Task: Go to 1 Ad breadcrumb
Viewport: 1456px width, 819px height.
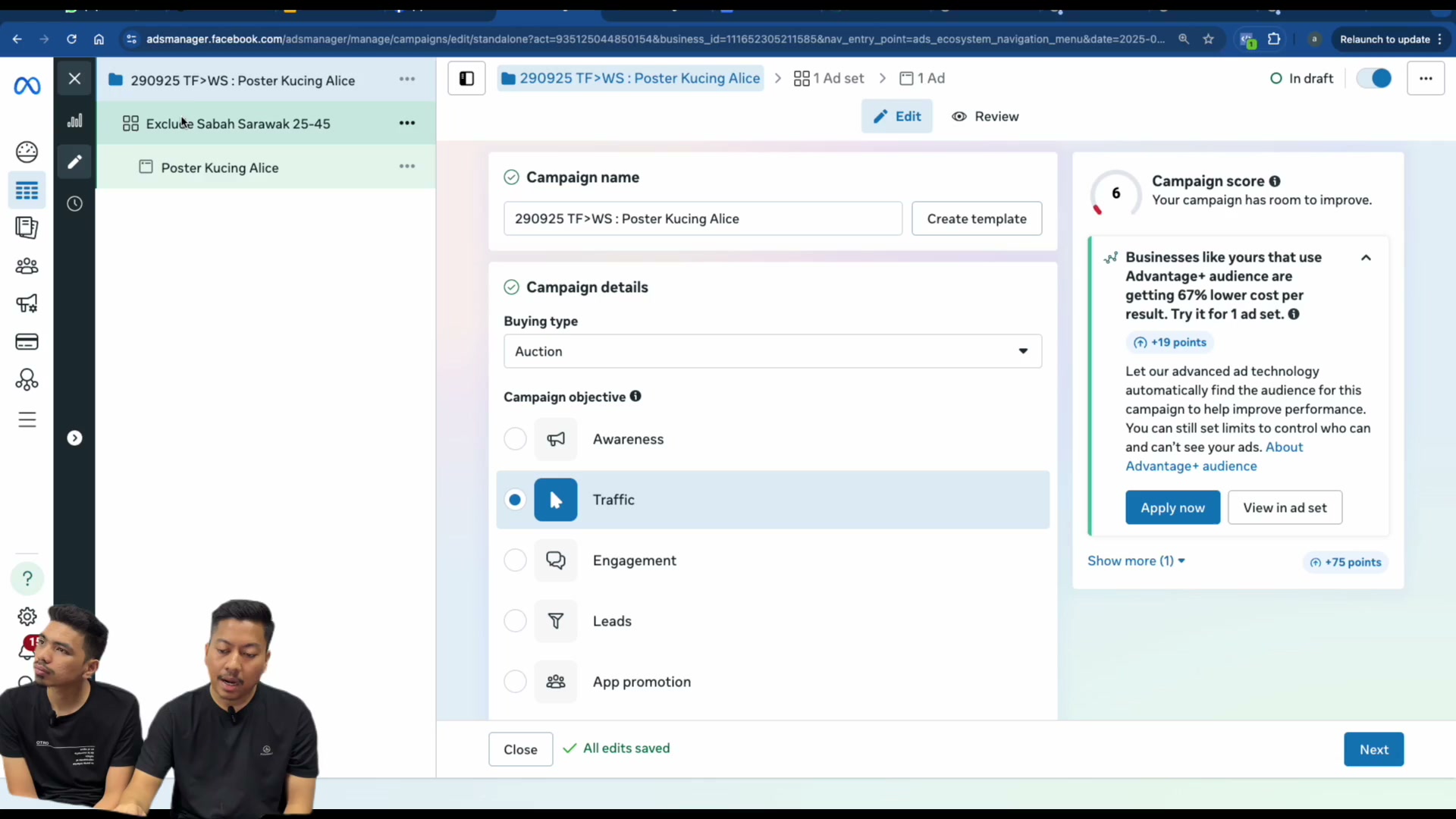Action: 922,78
